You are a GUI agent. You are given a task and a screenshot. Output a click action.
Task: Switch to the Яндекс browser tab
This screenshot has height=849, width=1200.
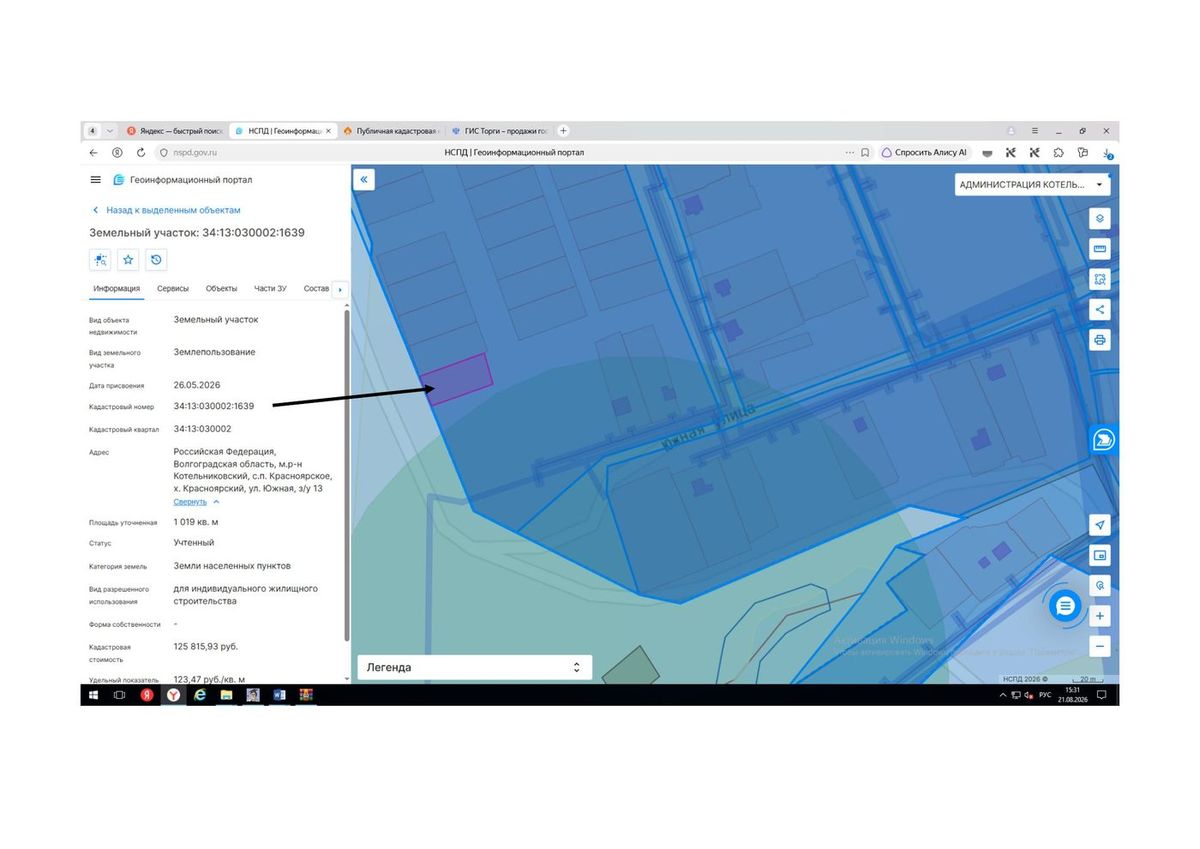[174, 131]
